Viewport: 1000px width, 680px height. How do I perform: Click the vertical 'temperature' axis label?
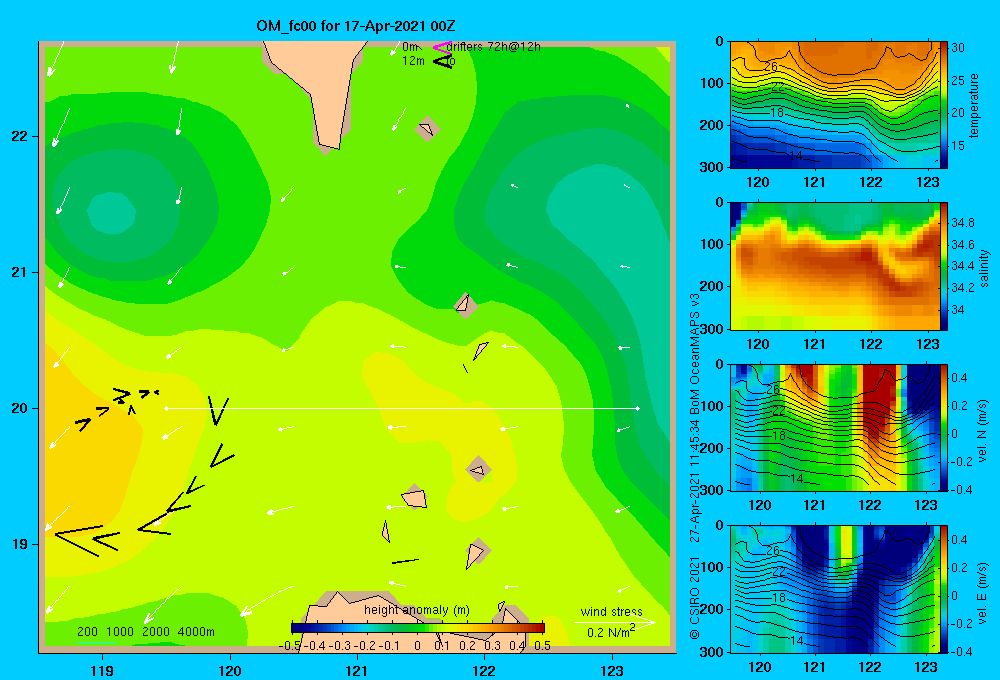(974, 105)
